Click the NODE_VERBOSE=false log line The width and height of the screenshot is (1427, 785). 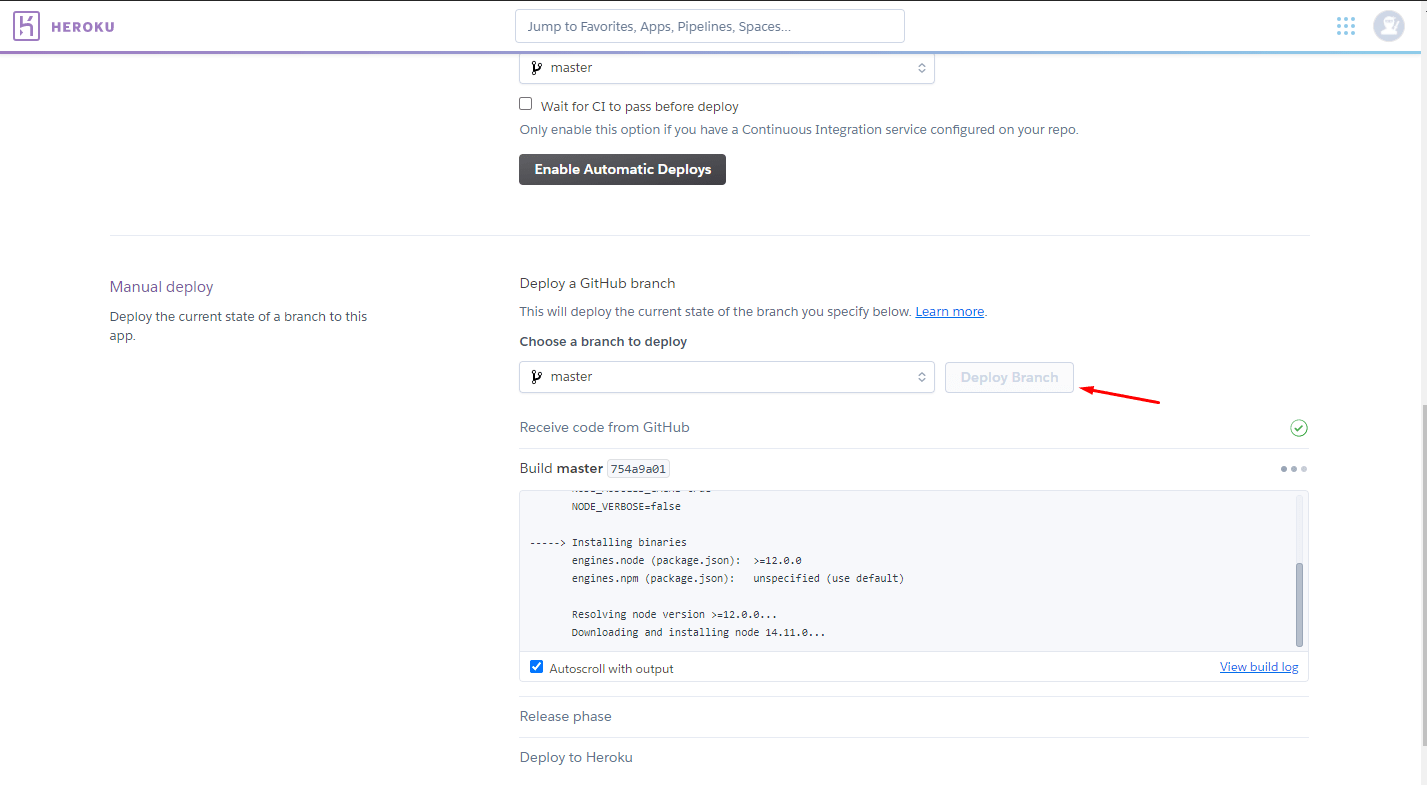point(626,507)
